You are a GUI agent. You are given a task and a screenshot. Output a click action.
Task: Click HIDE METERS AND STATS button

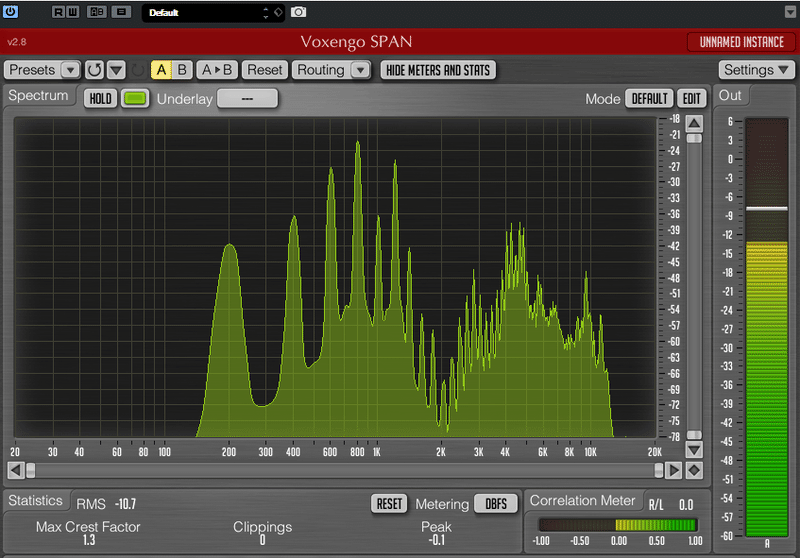pos(438,70)
